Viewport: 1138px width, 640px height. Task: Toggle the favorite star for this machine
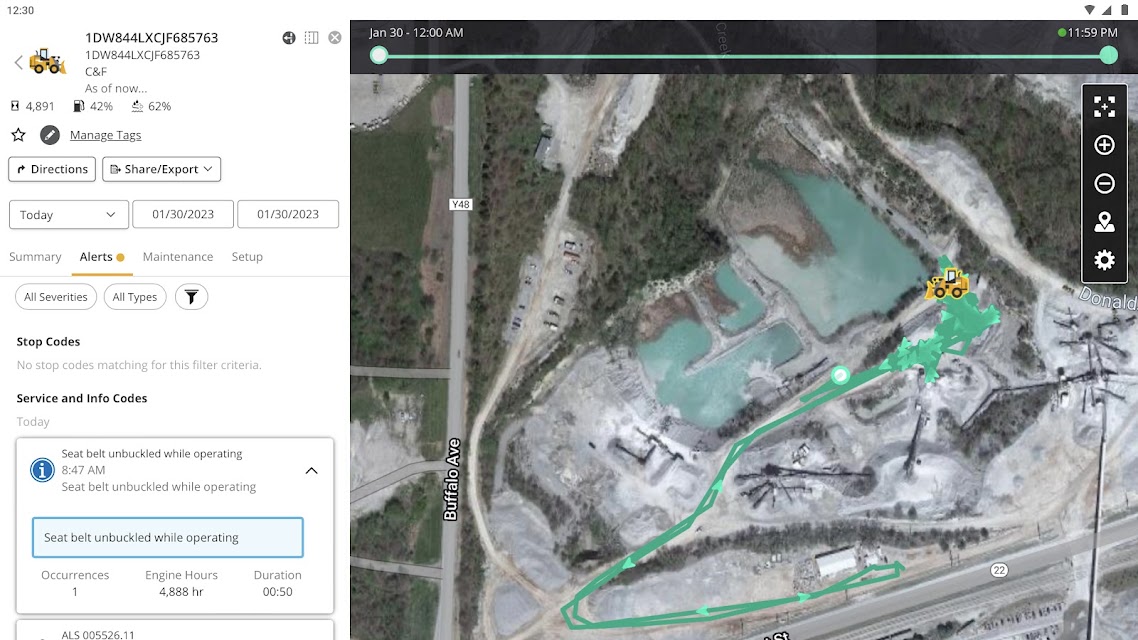[x=18, y=135]
